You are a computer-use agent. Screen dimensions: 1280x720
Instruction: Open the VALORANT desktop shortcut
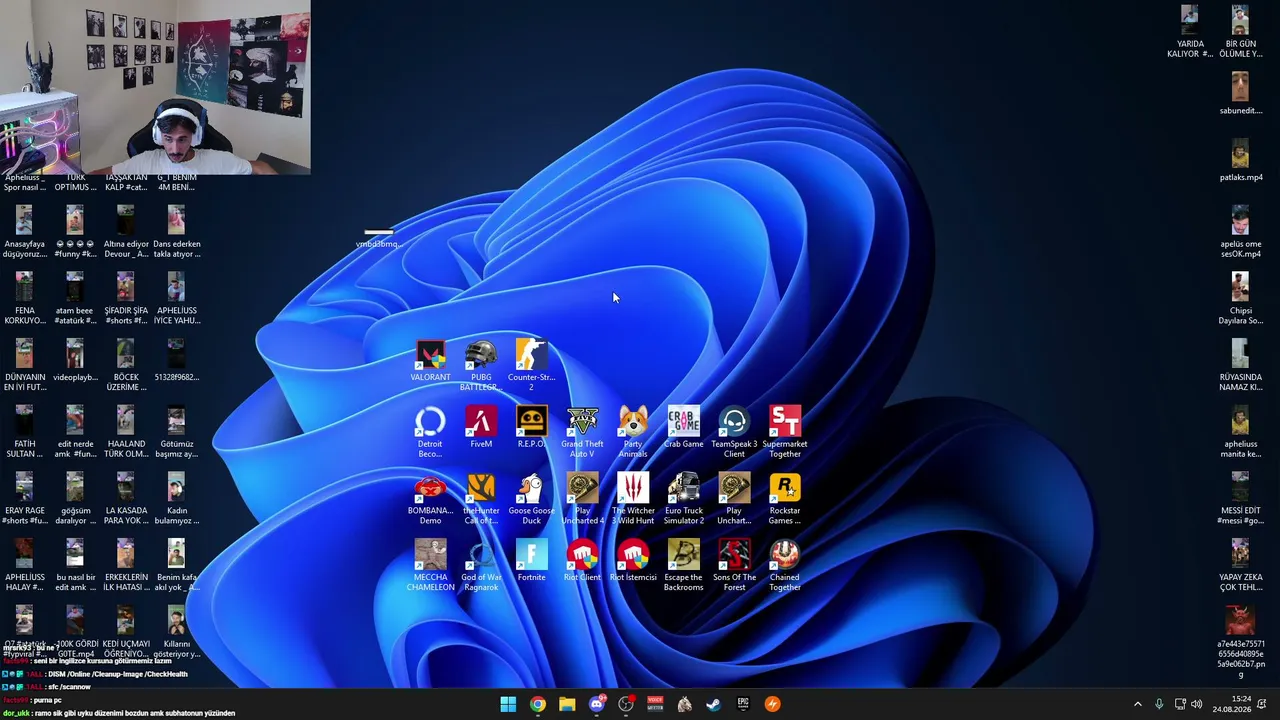(430, 360)
